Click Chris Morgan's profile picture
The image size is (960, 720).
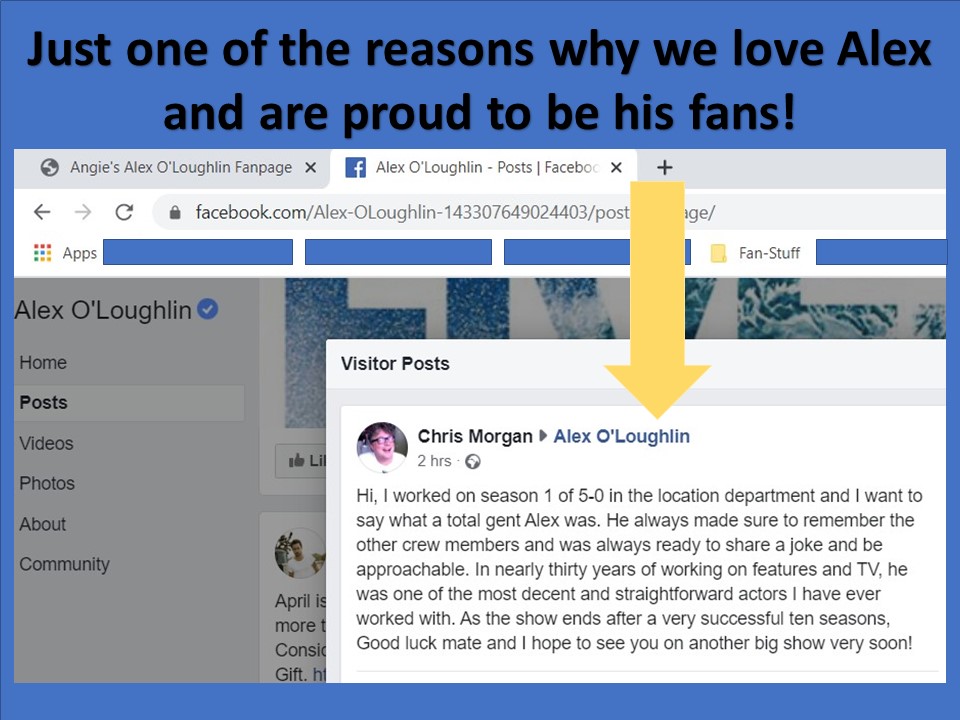tap(382, 447)
